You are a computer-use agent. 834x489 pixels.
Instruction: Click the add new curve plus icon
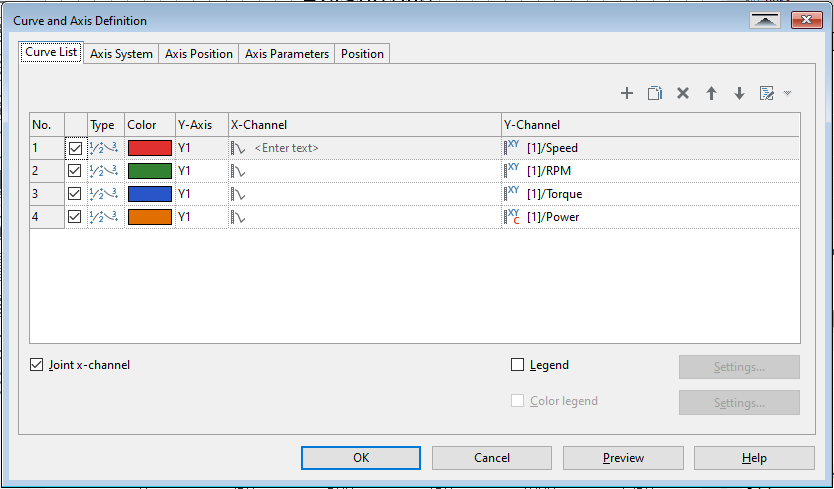(627, 93)
